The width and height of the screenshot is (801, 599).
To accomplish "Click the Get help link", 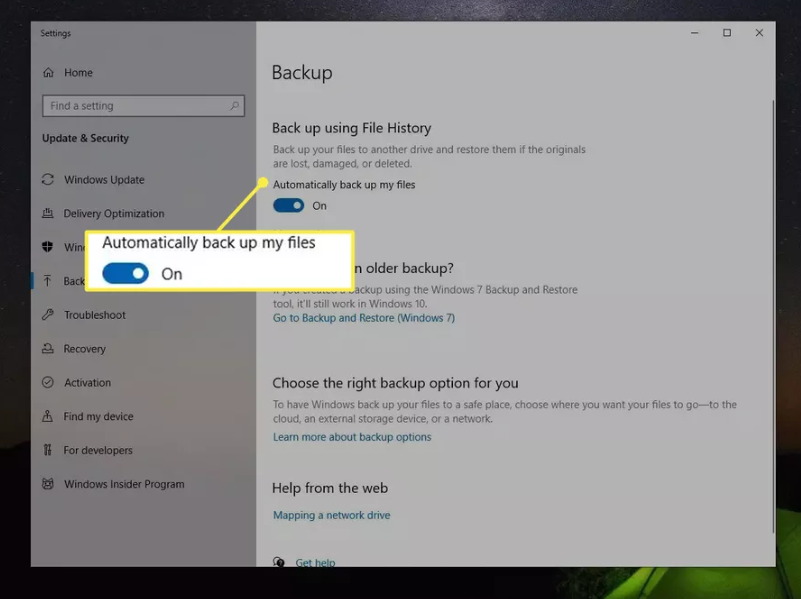I will pyautogui.click(x=315, y=563).
